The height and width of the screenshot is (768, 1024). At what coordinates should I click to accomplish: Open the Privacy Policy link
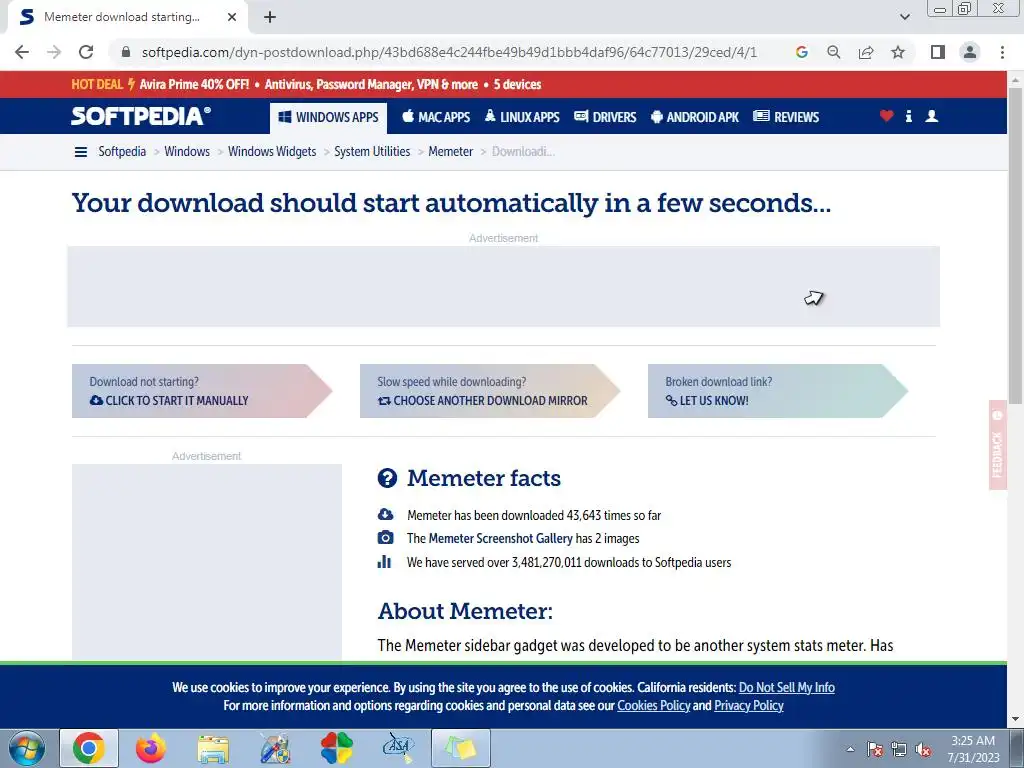[x=748, y=706]
